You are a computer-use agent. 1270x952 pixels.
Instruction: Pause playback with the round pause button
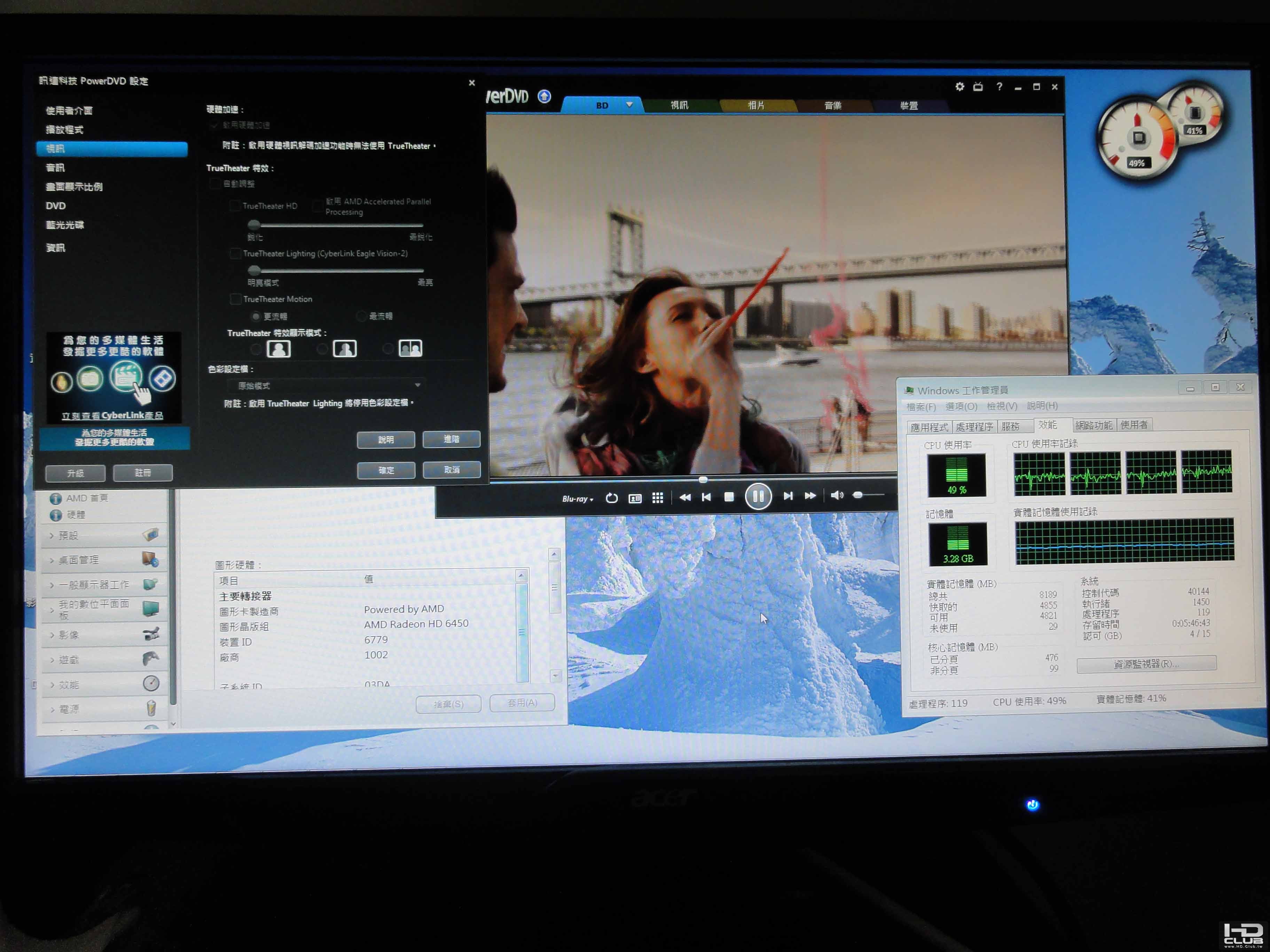click(758, 497)
